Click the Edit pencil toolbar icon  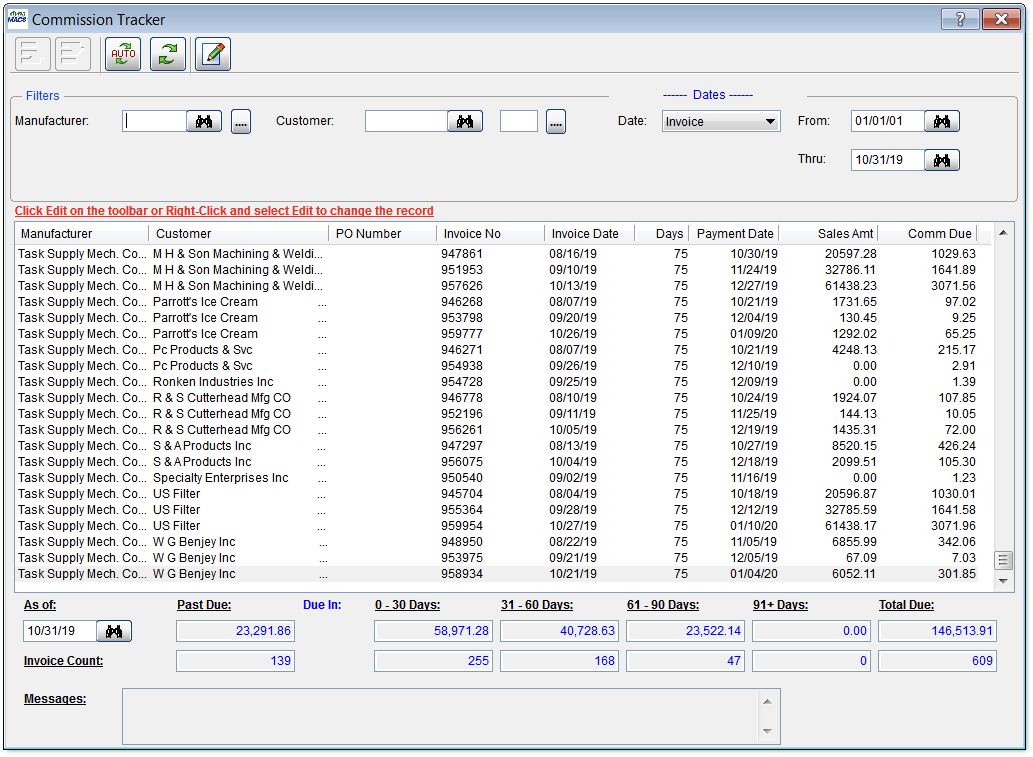212,54
